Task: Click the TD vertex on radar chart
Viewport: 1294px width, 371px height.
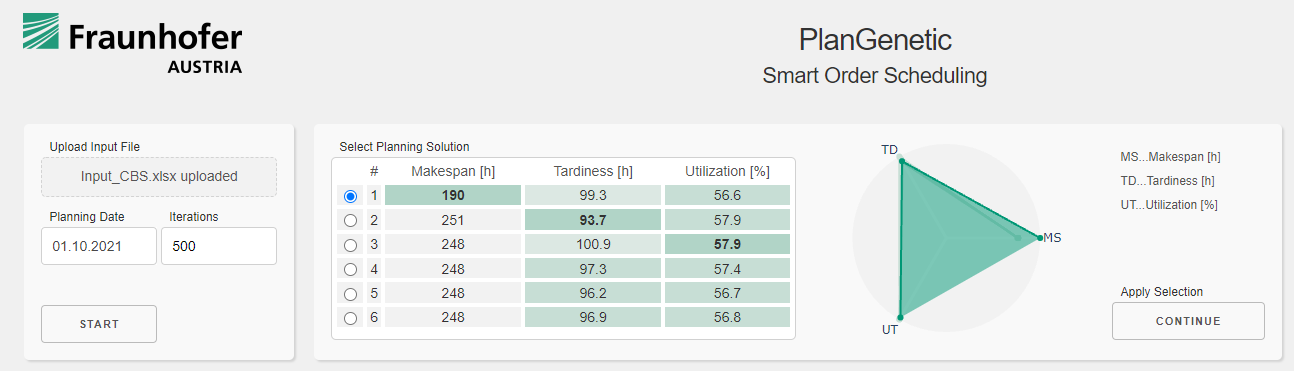Action: [901, 161]
